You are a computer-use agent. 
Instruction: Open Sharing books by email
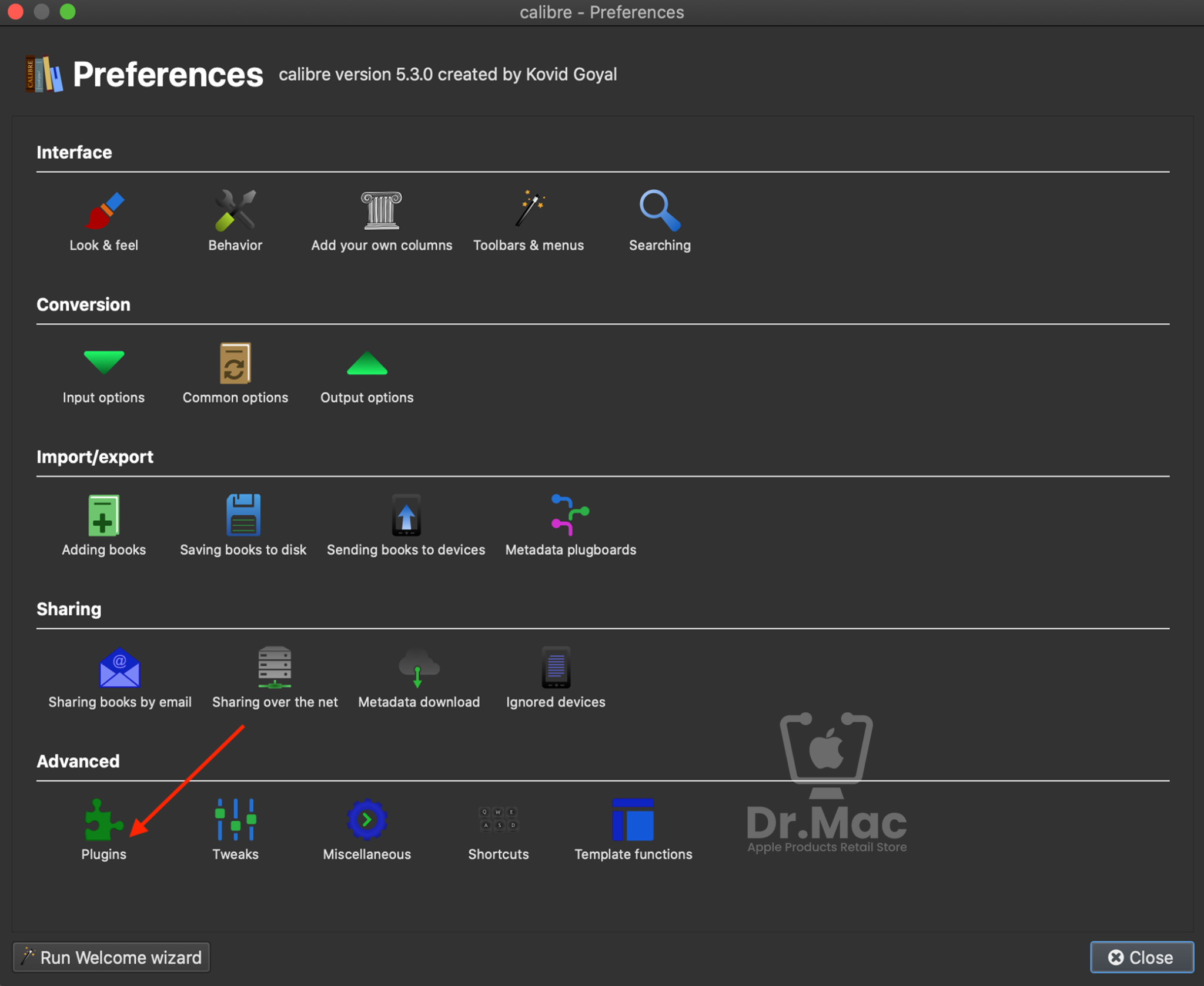120,678
